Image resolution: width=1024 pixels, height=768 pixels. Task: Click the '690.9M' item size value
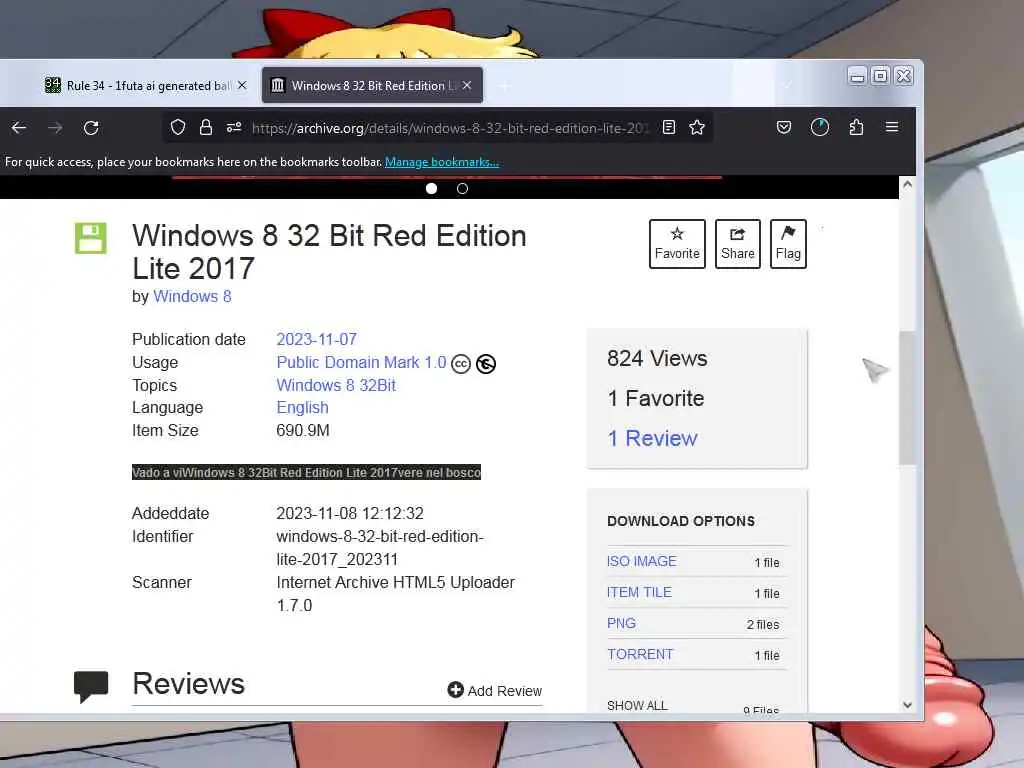(302, 430)
